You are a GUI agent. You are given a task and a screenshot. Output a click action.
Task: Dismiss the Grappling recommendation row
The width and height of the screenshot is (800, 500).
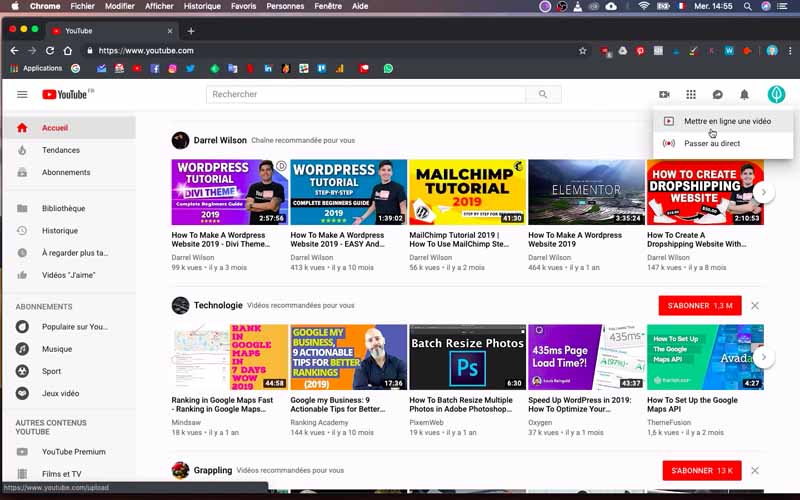point(755,470)
